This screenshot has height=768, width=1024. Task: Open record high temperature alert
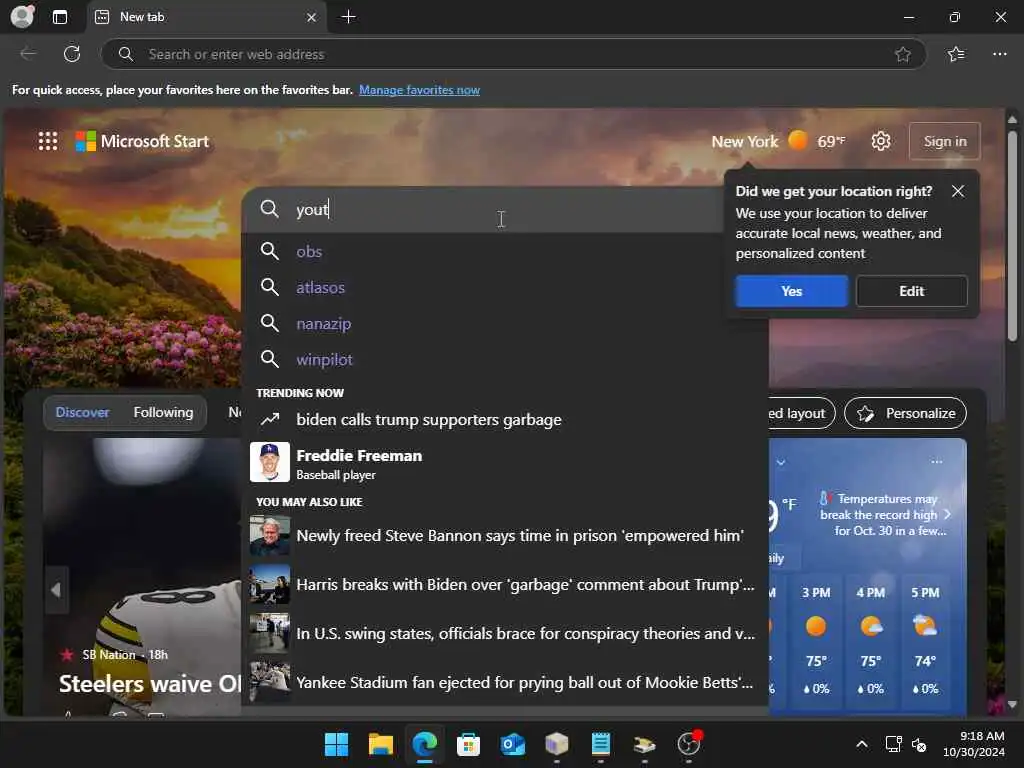884,515
